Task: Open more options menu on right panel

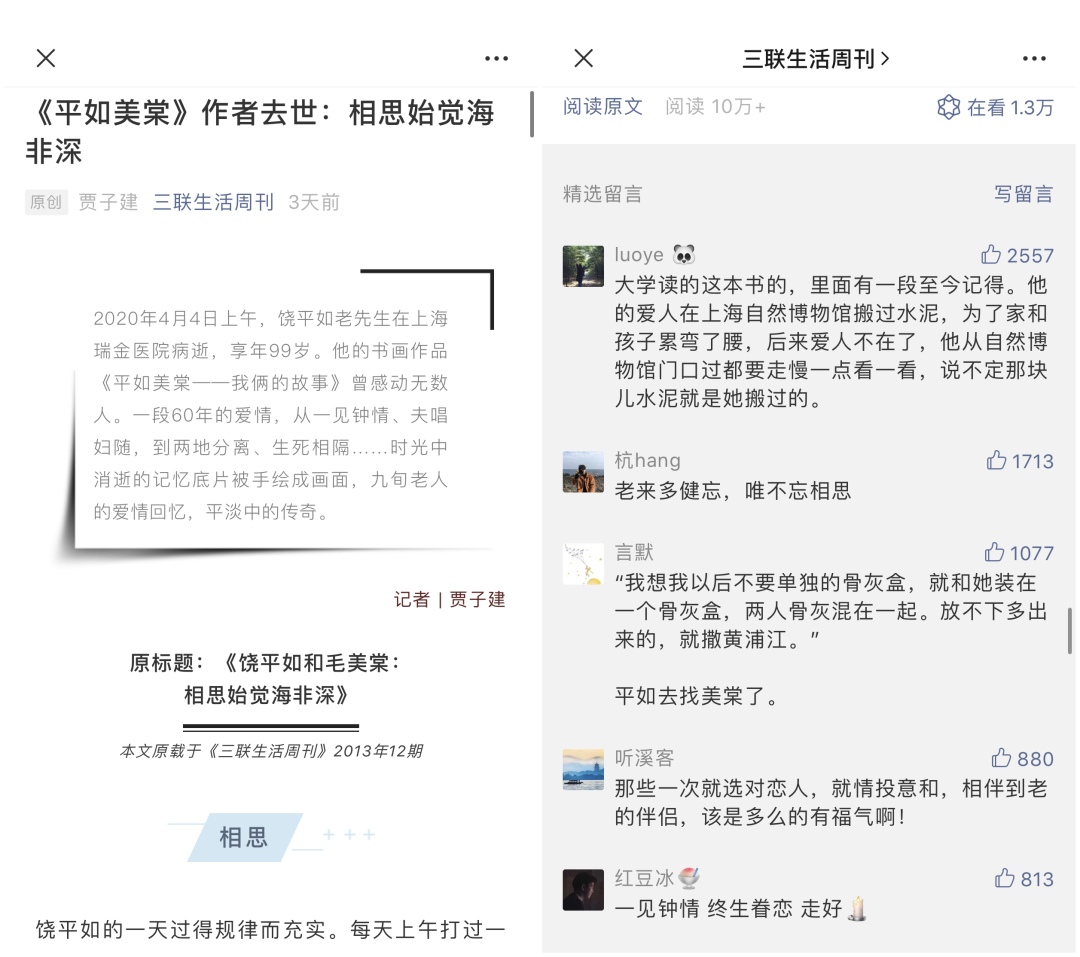Action: [x=1034, y=59]
